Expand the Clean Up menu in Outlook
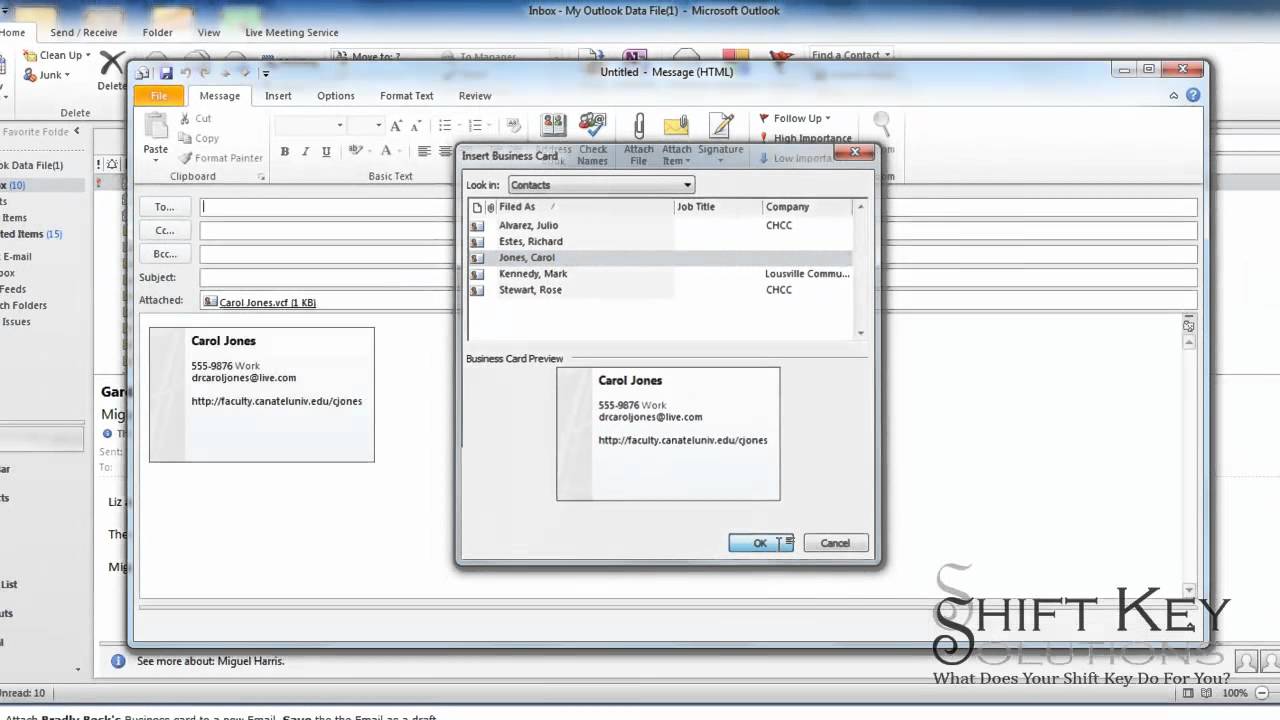 58,55
